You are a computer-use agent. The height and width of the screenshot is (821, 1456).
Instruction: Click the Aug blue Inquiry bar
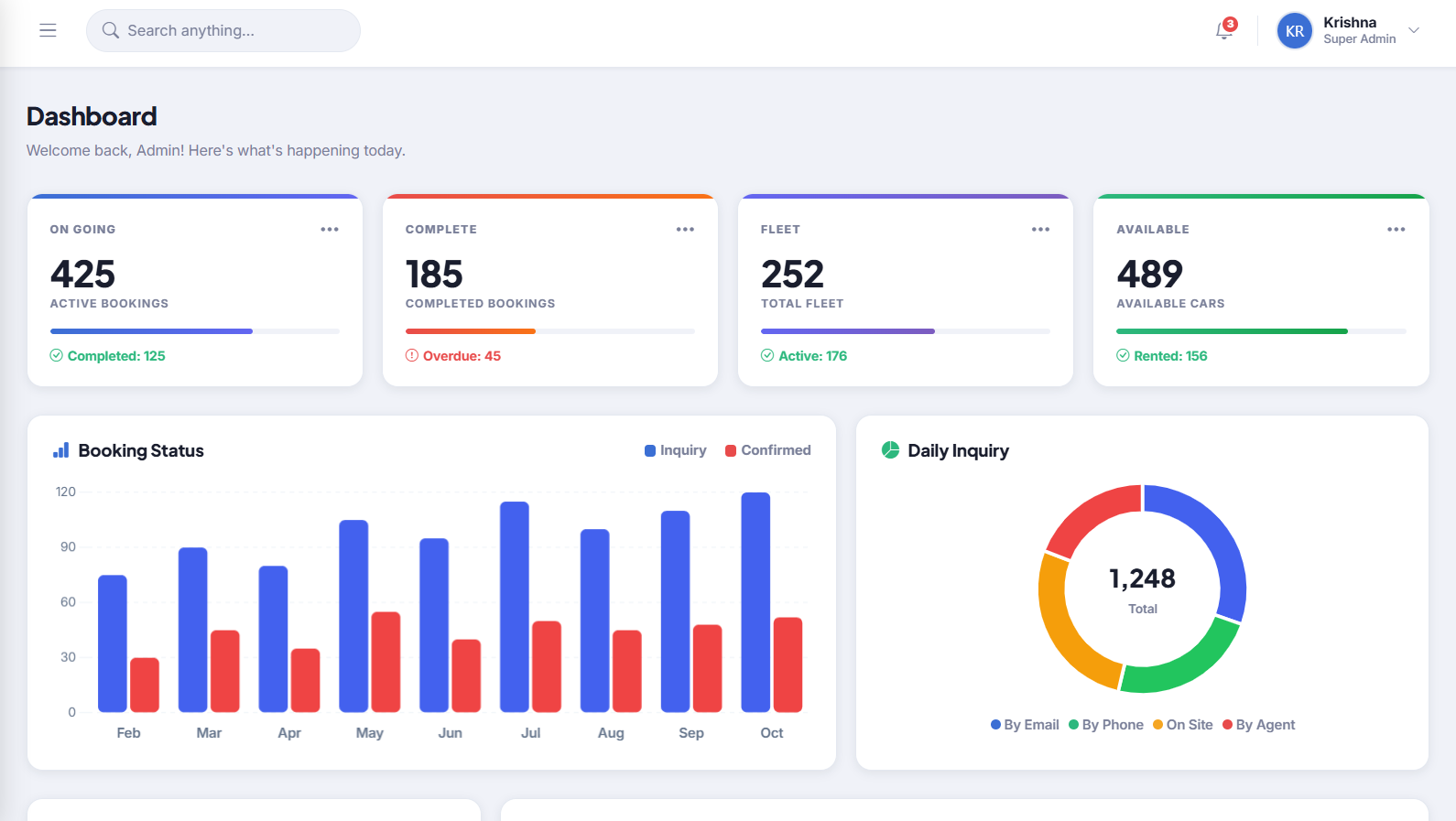click(x=595, y=621)
